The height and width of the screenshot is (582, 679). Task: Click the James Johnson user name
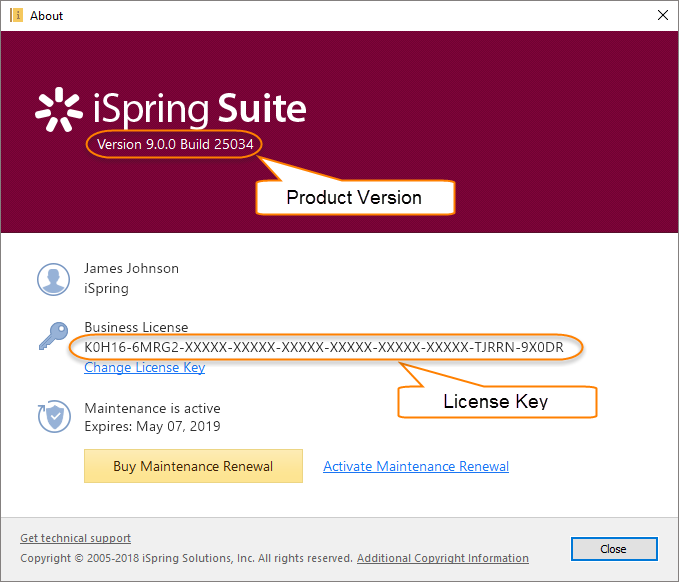(x=131, y=268)
